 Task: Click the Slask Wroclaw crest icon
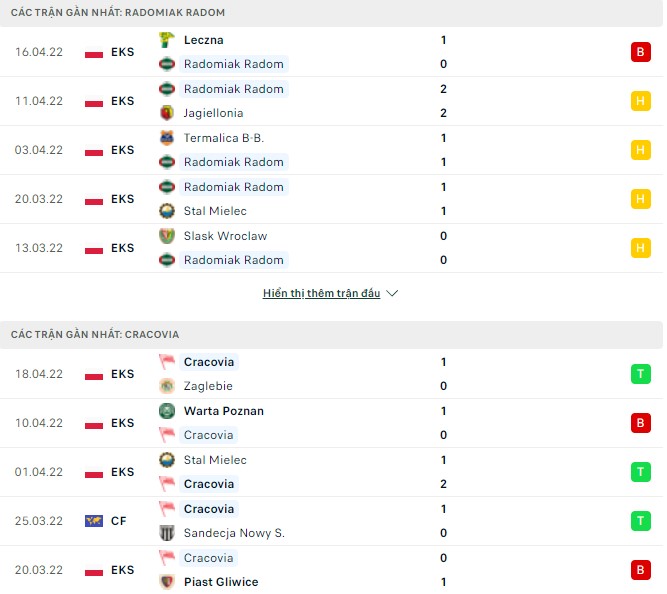(167, 236)
